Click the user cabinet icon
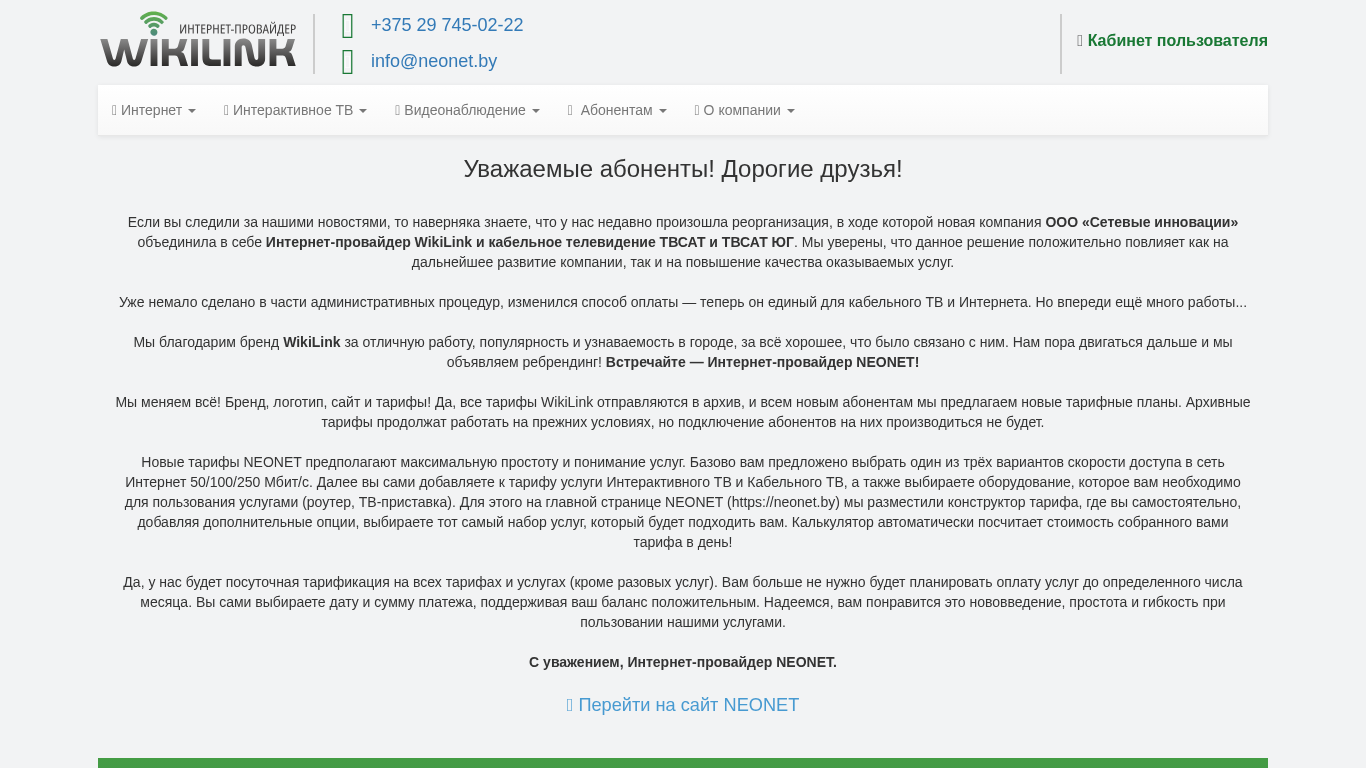The width and height of the screenshot is (1366, 768). click(1080, 41)
